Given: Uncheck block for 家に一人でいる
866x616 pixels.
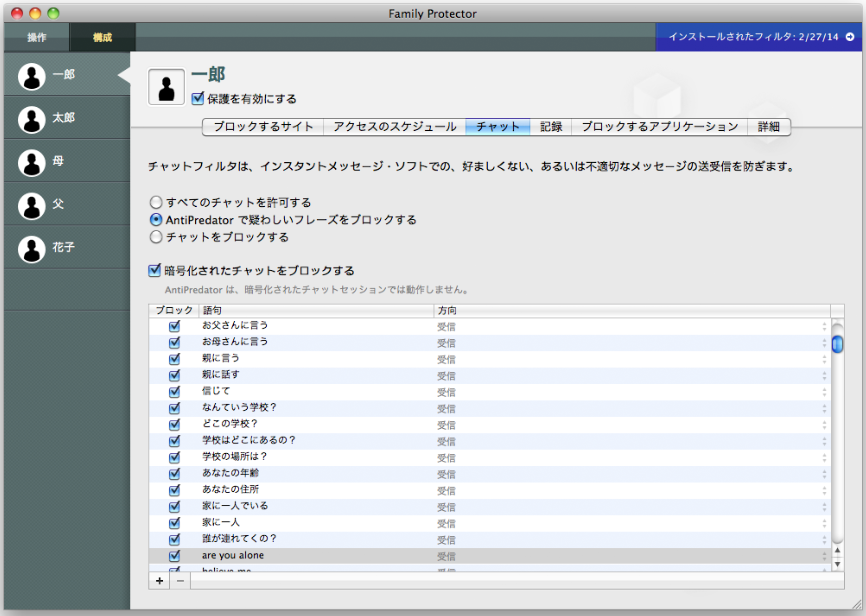Looking at the screenshot, I should pos(175,507).
